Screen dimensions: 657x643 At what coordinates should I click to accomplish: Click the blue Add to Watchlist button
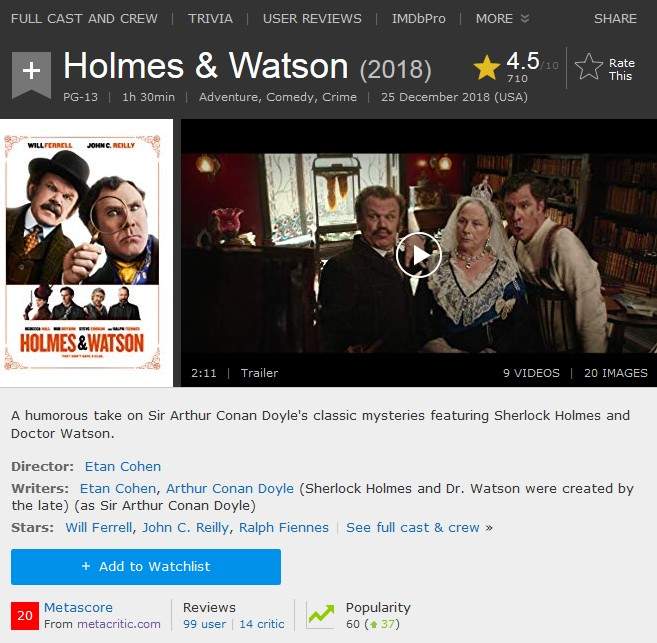pos(146,567)
